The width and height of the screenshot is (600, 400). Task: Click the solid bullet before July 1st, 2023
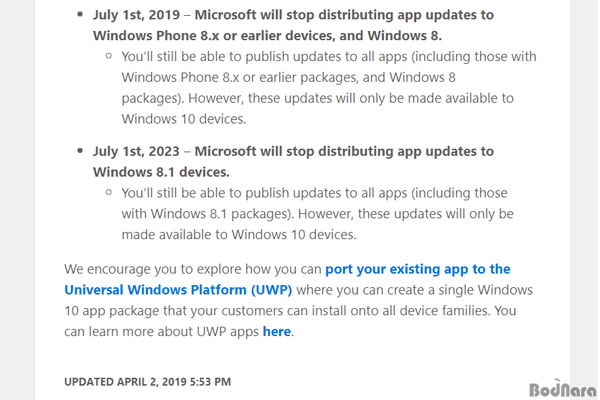point(80,151)
